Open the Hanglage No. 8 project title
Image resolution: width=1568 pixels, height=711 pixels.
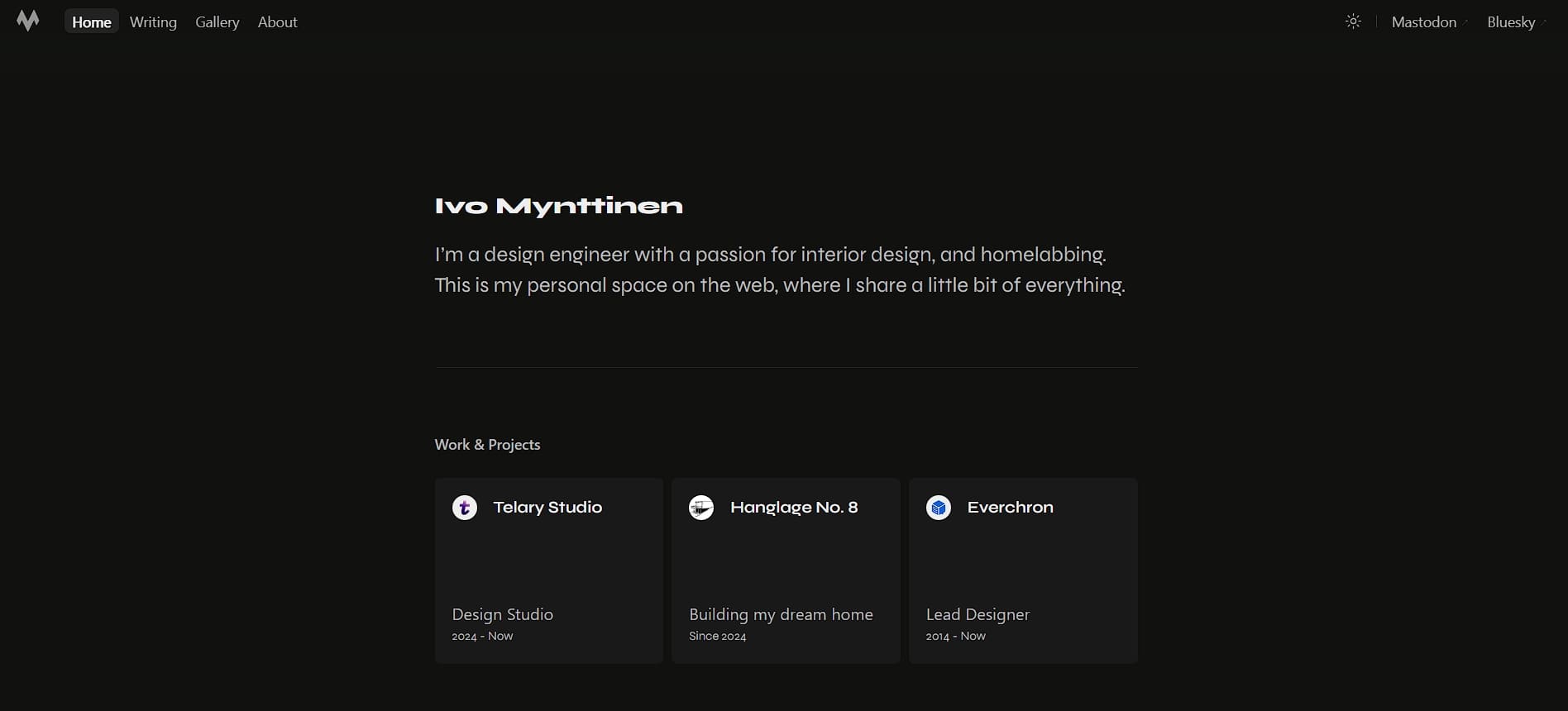pos(794,508)
